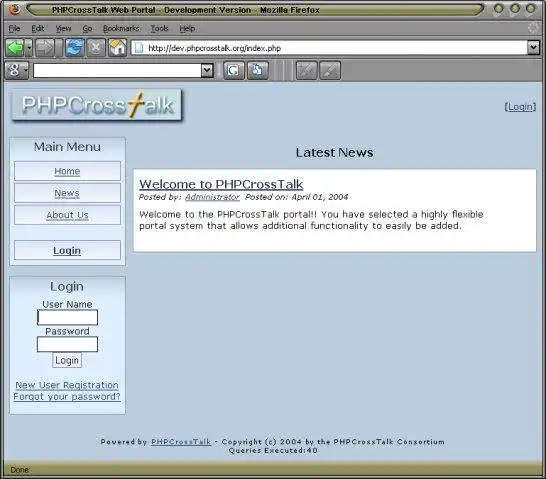The height and width of the screenshot is (479, 546).
Task: Open the New User Registration link
Action: 67,385
